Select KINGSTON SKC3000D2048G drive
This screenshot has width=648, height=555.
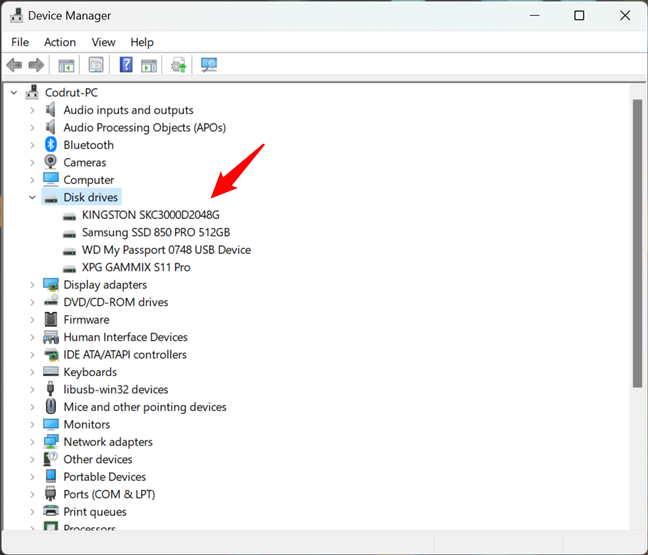coord(150,215)
